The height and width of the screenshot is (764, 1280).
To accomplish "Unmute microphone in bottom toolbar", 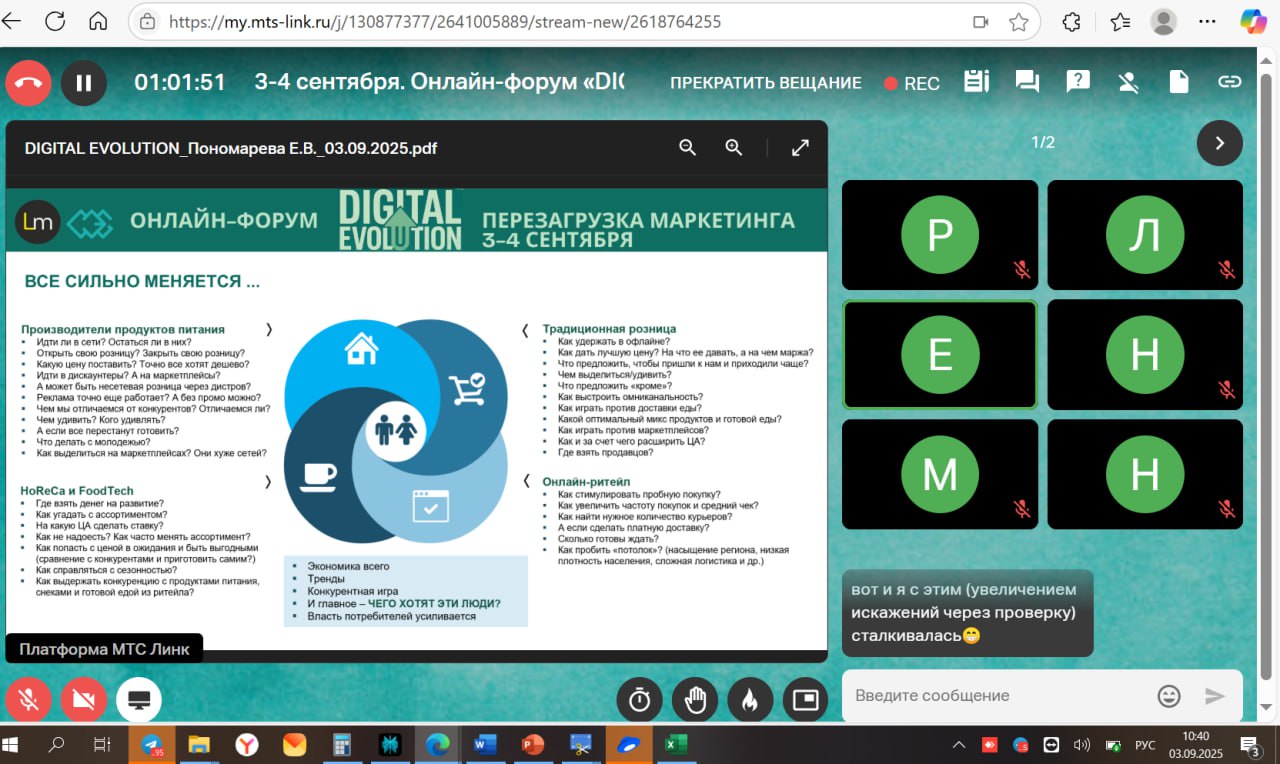I will pos(28,700).
